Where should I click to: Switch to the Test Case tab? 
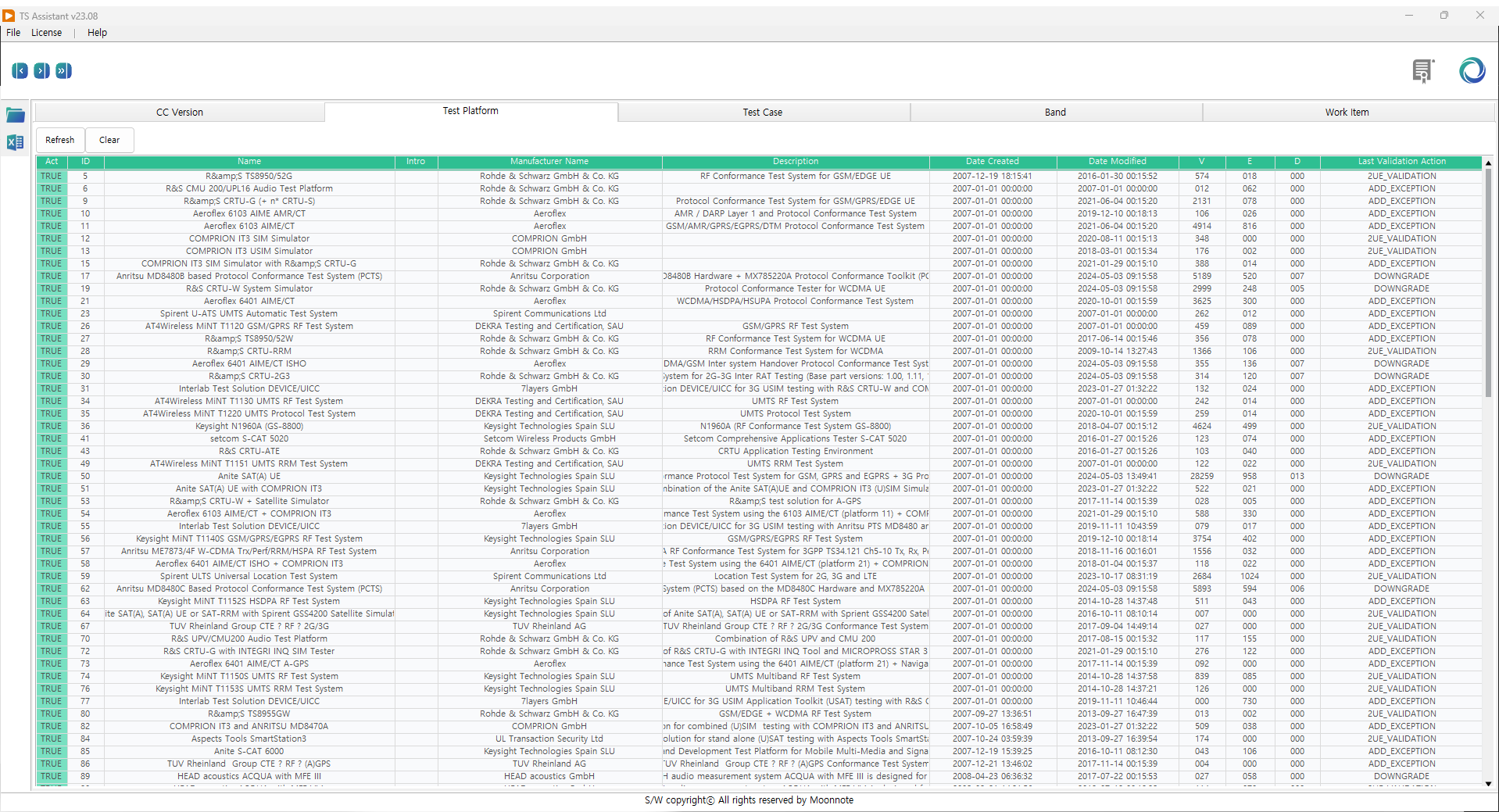[763, 113]
